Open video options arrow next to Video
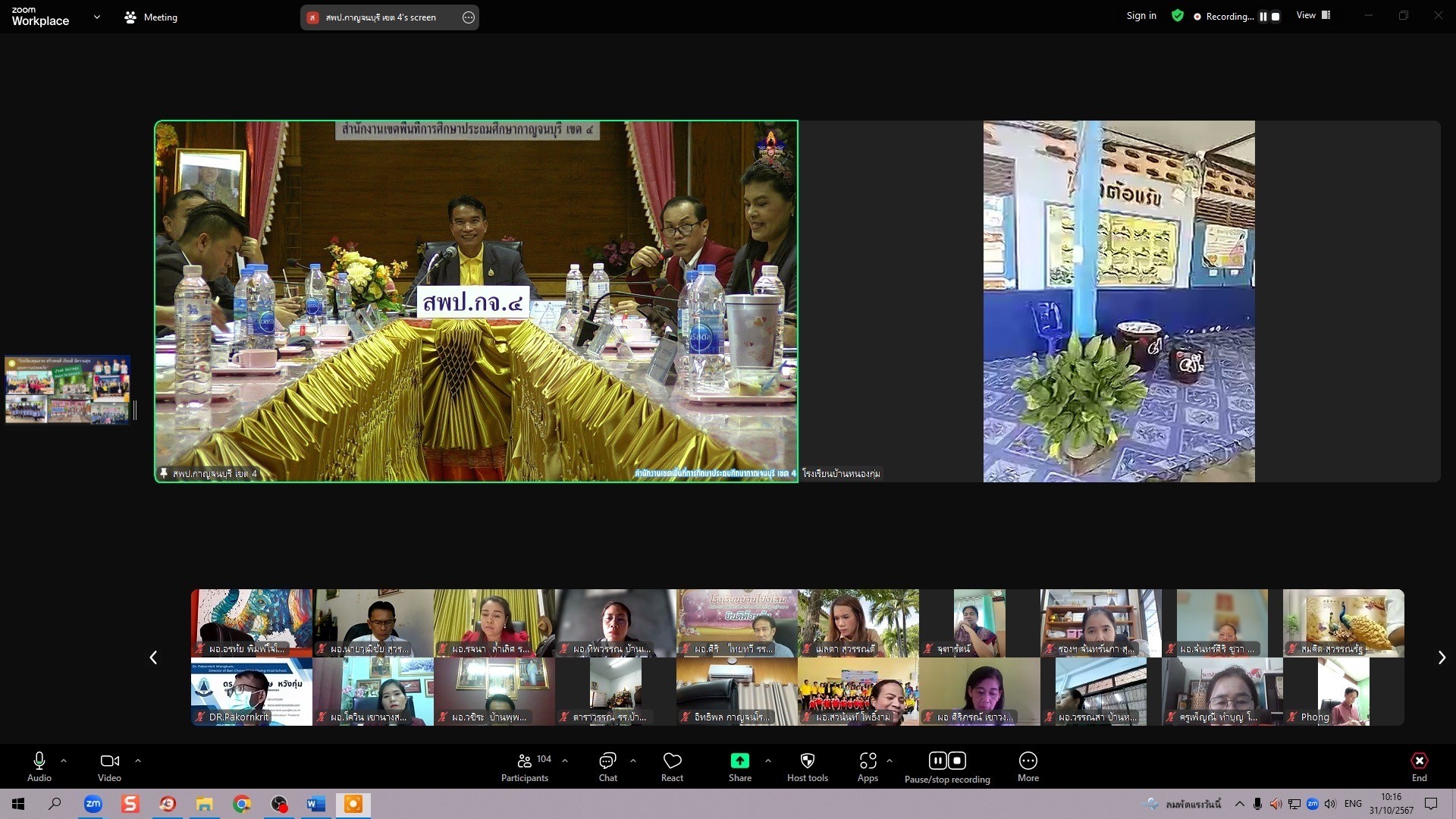This screenshot has width=1456, height=819. (x=137, y=760)
